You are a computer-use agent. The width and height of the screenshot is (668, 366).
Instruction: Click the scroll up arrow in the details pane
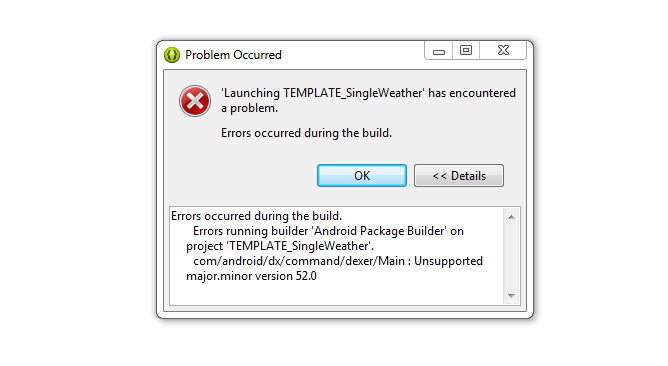(511, 217)
